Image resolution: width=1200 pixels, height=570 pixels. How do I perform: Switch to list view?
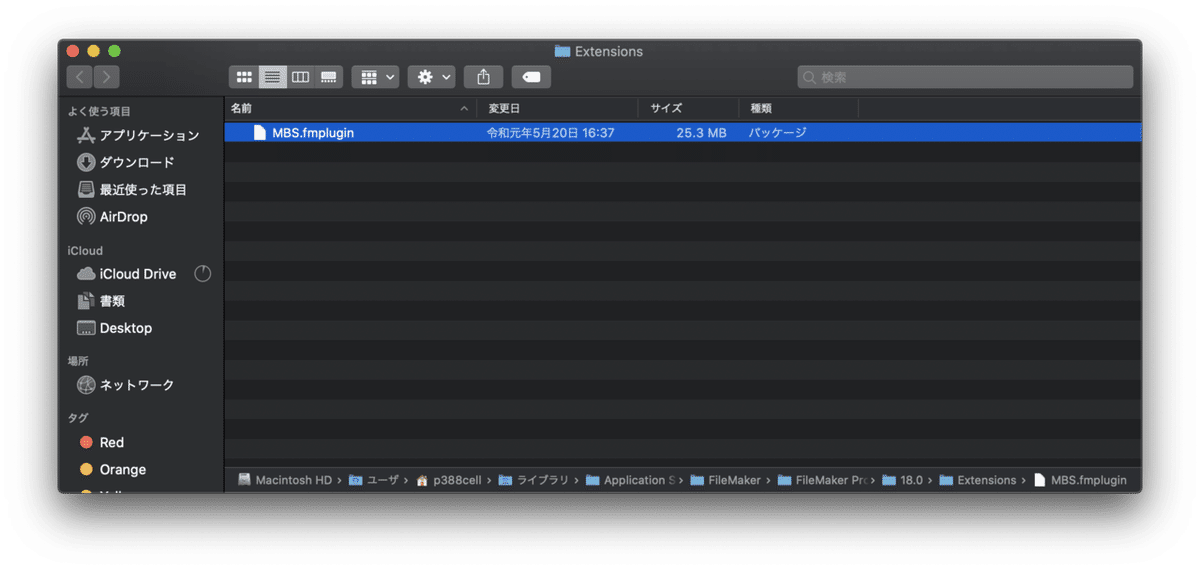point(272,77)
